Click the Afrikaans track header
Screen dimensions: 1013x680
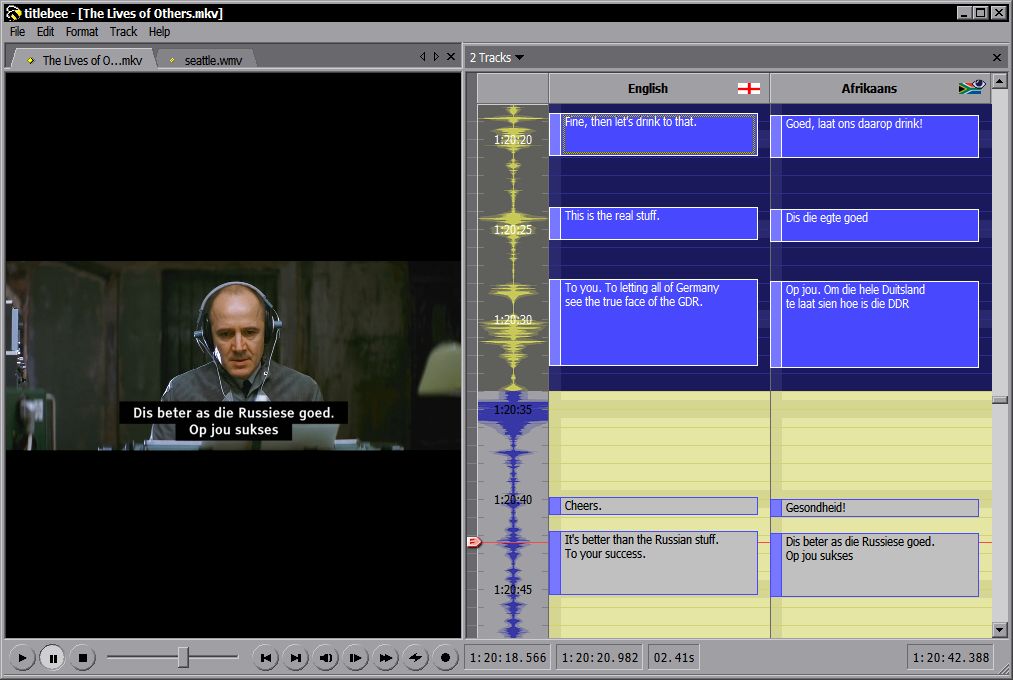point(880,88)
